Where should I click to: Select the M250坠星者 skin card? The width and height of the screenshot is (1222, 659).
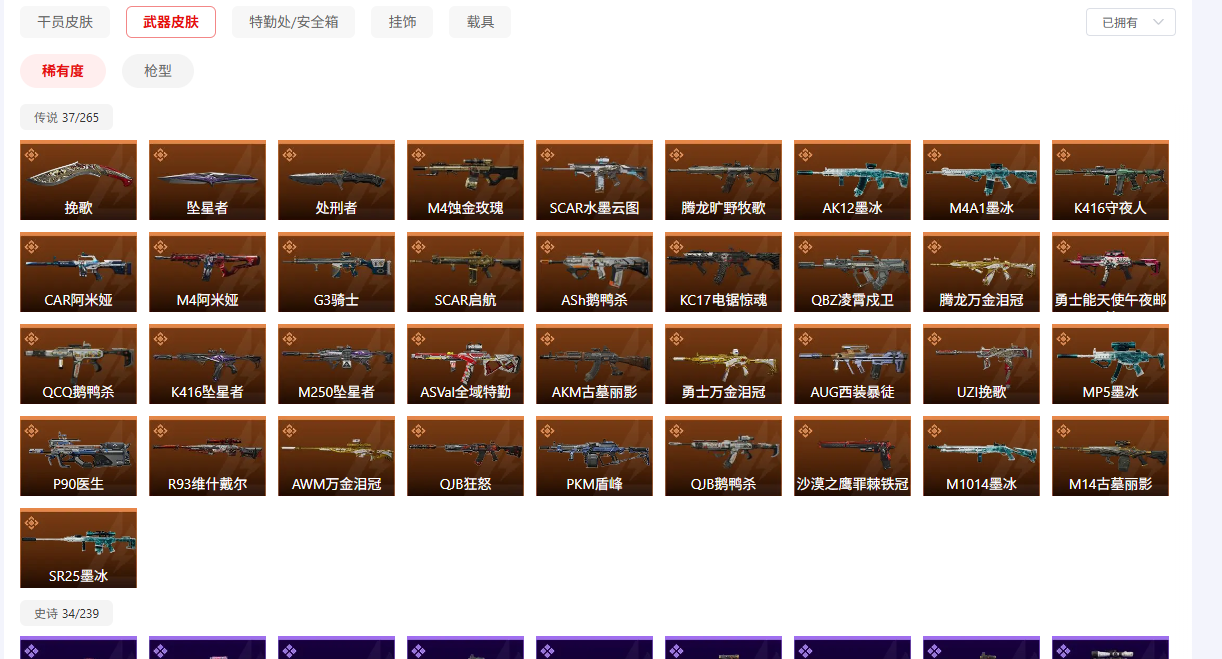(336, 364)
